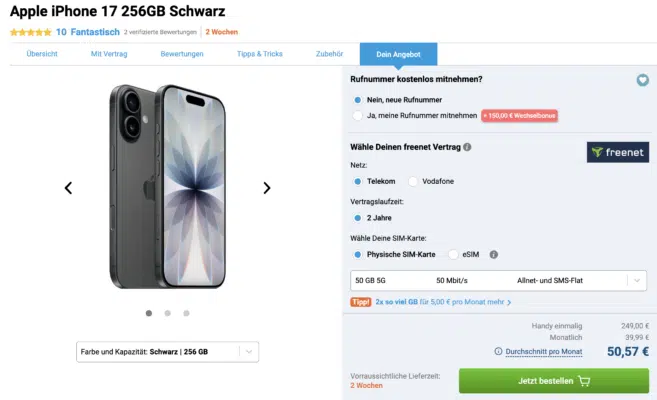The width and height of the screenshot is (657, 400).
Task: Select the eSIM card option
Action: tap(453, 254)
